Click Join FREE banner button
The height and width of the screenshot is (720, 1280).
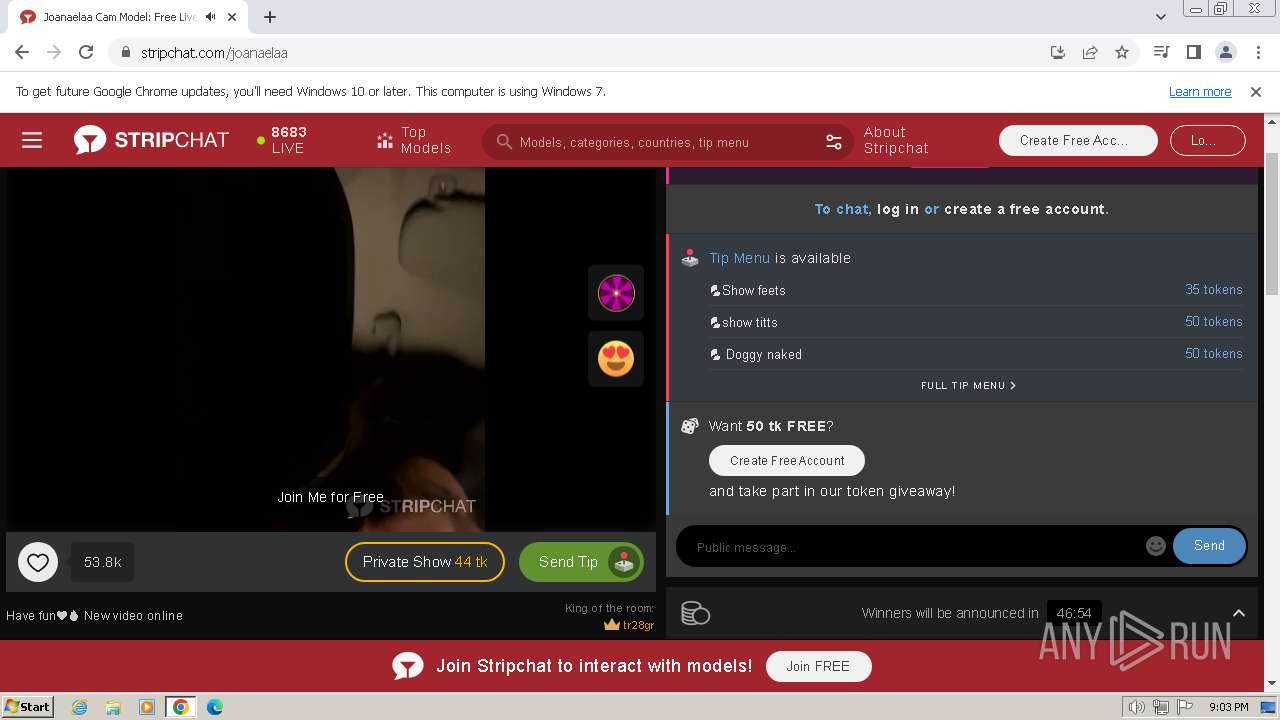(818, 666)
